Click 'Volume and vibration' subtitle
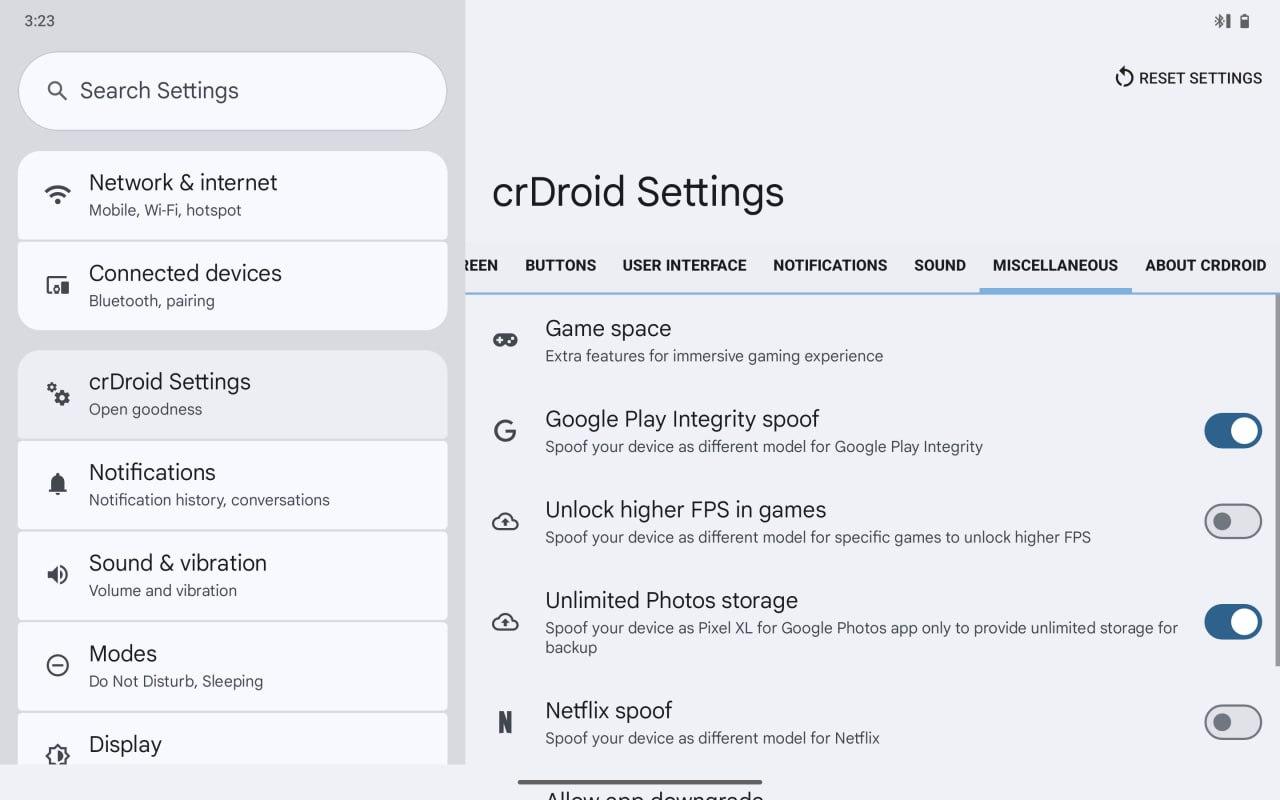The image size is (1280, 800). [163, 590]
